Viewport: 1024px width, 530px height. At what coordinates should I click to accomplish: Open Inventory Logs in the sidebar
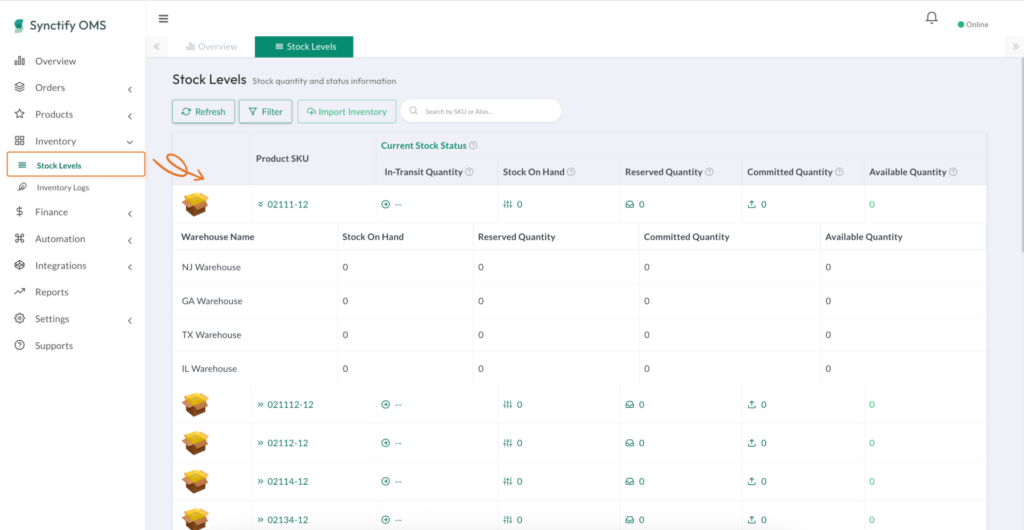pos(63,188)
